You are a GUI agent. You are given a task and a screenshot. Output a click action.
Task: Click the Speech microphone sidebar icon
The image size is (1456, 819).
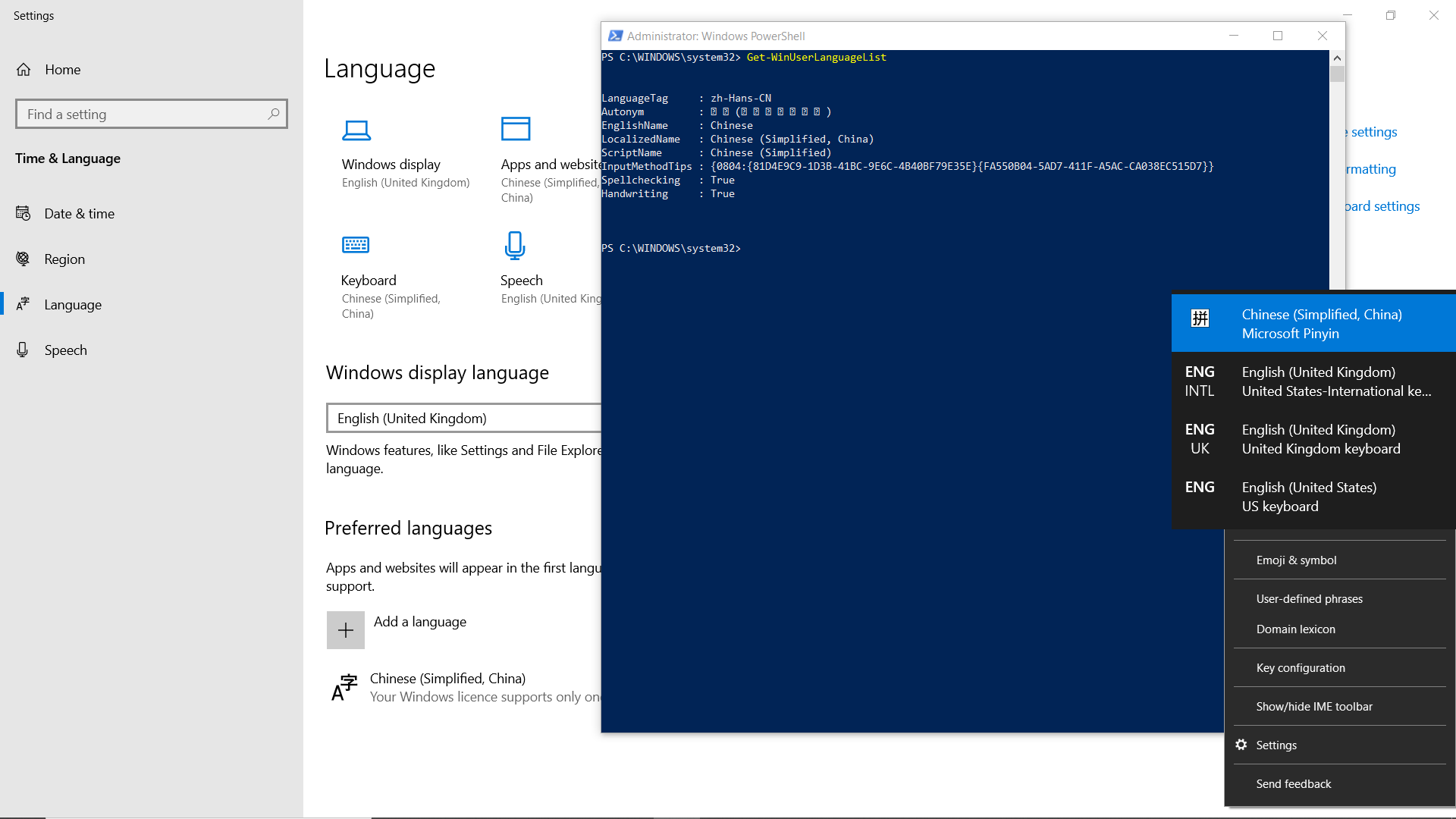click(23, 350)
